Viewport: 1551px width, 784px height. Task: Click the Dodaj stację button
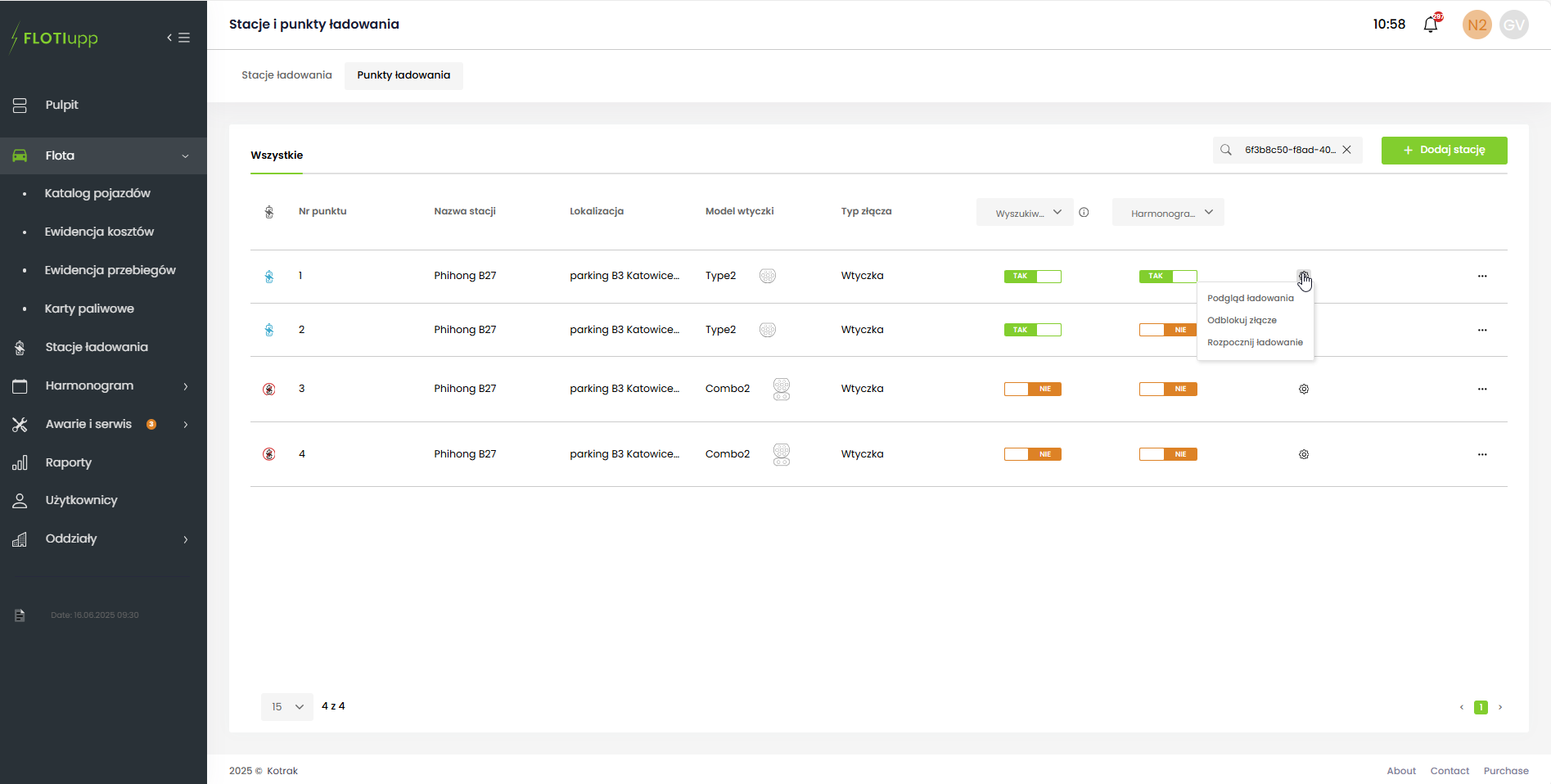[x=1444, y=151]
